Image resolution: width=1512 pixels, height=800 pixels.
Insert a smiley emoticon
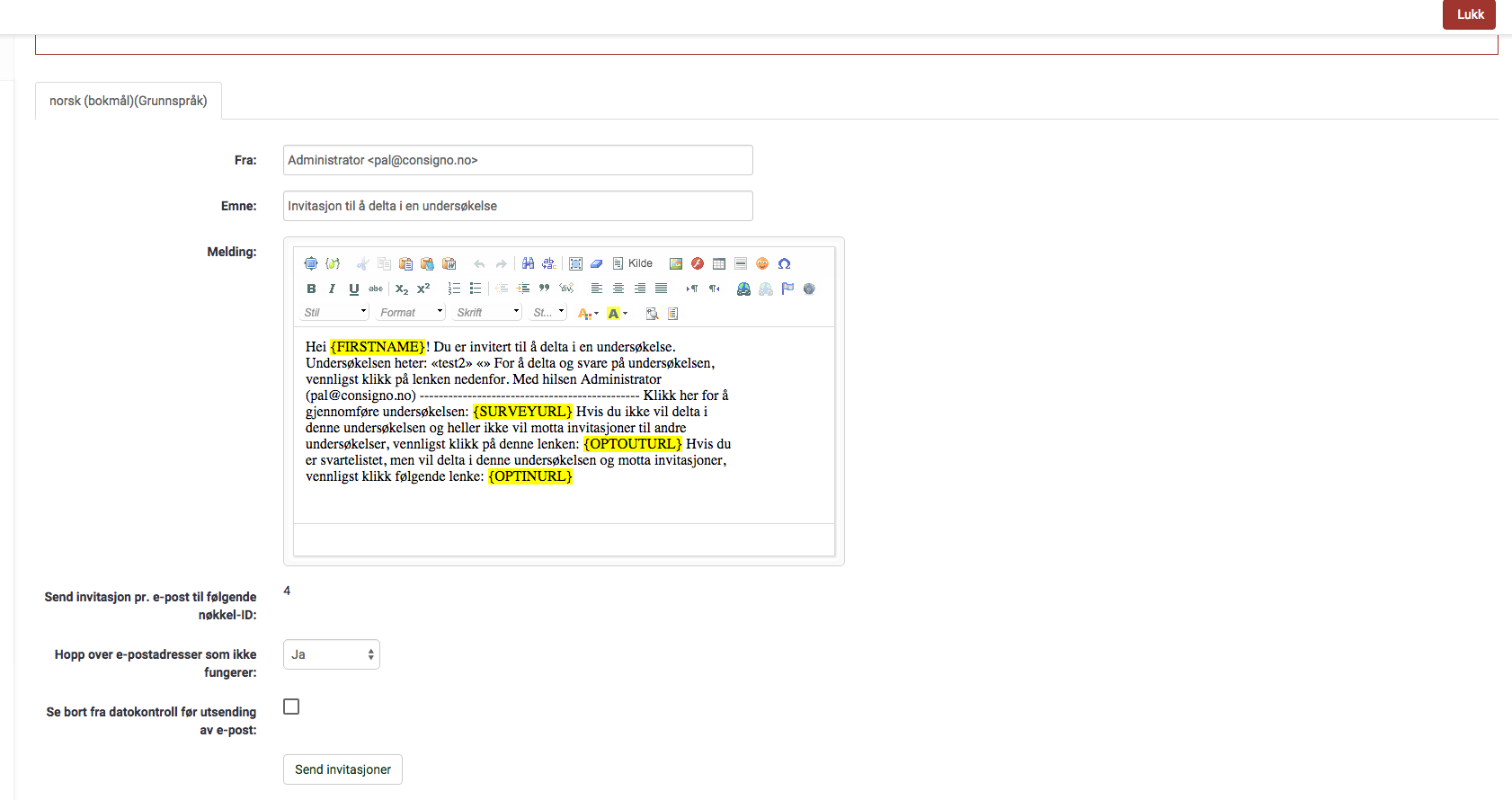click(762, 263)
